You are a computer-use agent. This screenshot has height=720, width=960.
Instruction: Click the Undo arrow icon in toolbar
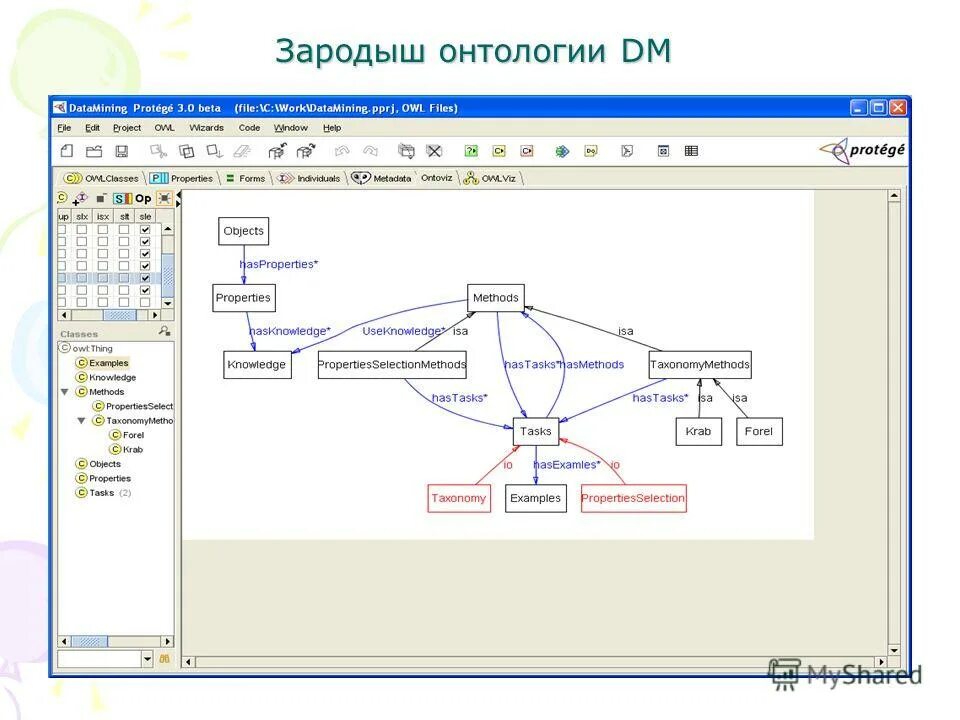340,151
